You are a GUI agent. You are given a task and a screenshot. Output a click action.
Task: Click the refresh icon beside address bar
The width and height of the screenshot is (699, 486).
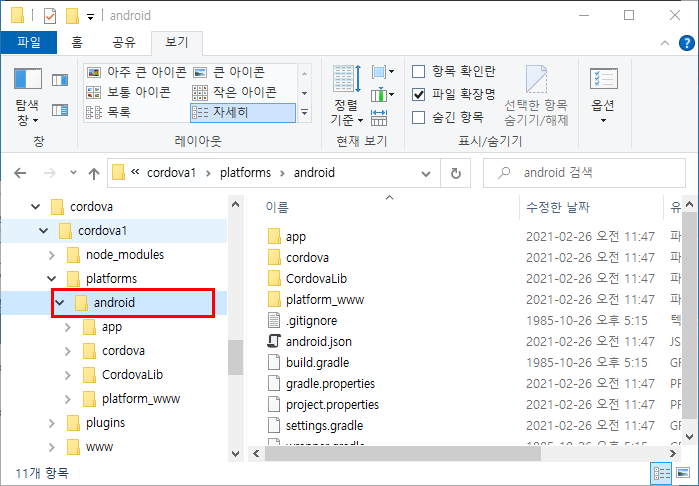click(x=456, y=173)
